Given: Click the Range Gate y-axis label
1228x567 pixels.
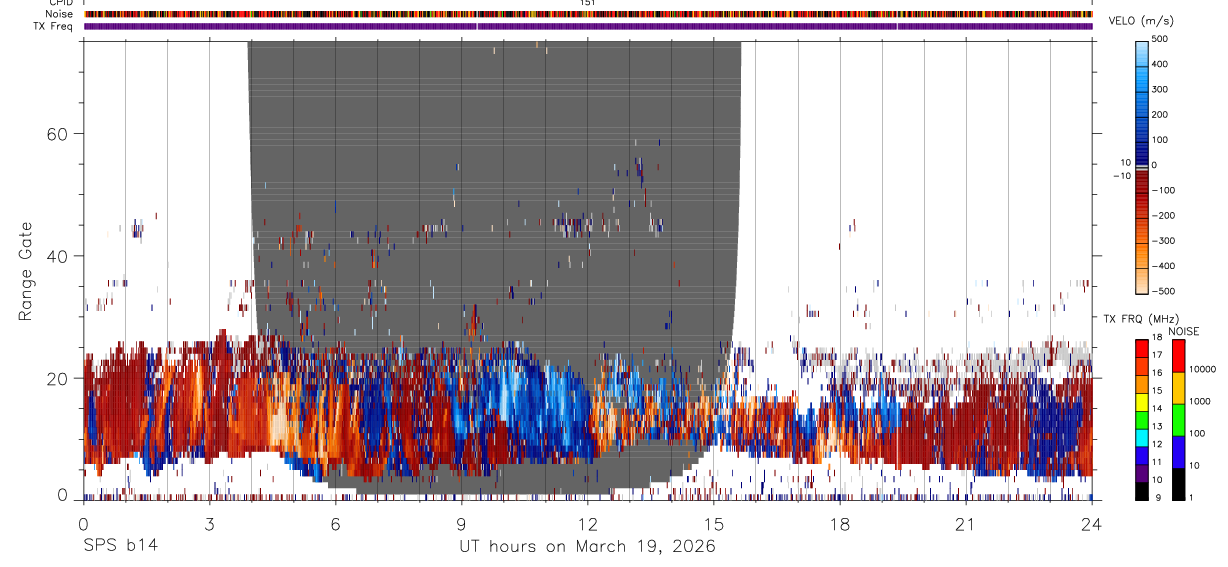Looking at the screenshot, I should [25, 272].
